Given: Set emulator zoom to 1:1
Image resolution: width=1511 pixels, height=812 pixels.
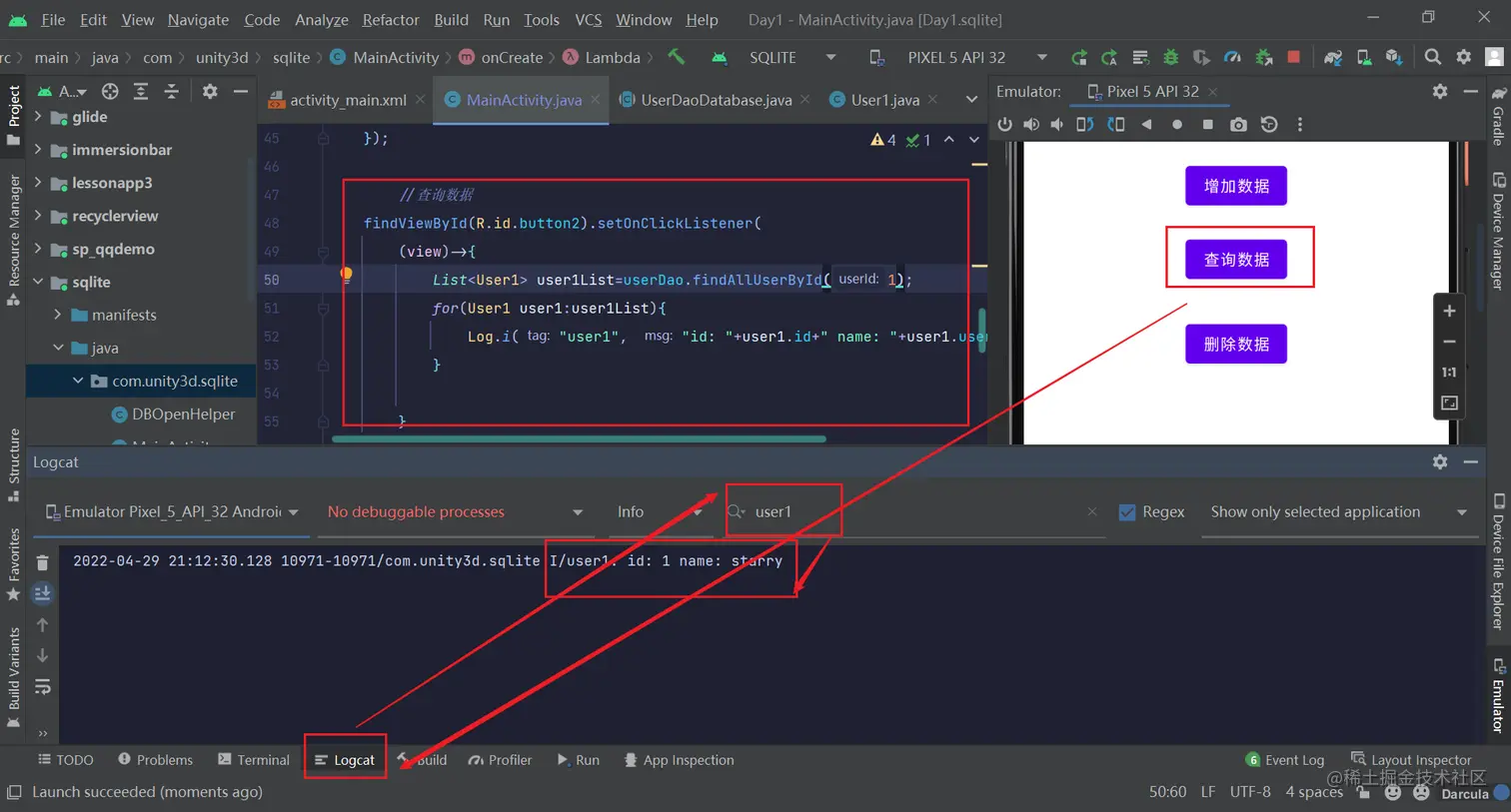Looking at the screenshot, I should (1449, 372).
